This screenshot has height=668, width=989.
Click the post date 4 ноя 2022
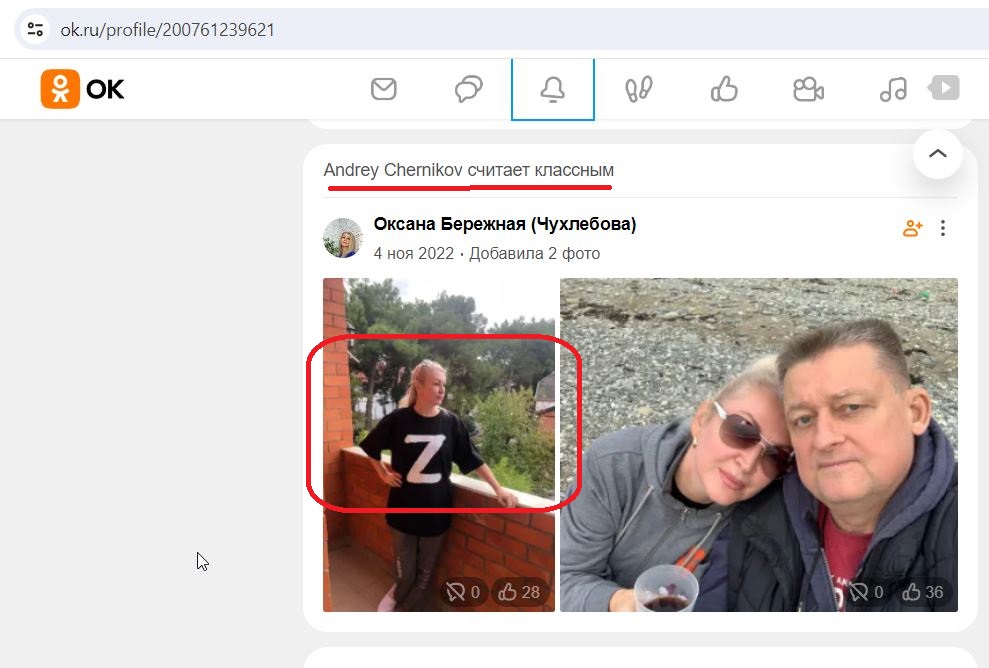(414, 253)
